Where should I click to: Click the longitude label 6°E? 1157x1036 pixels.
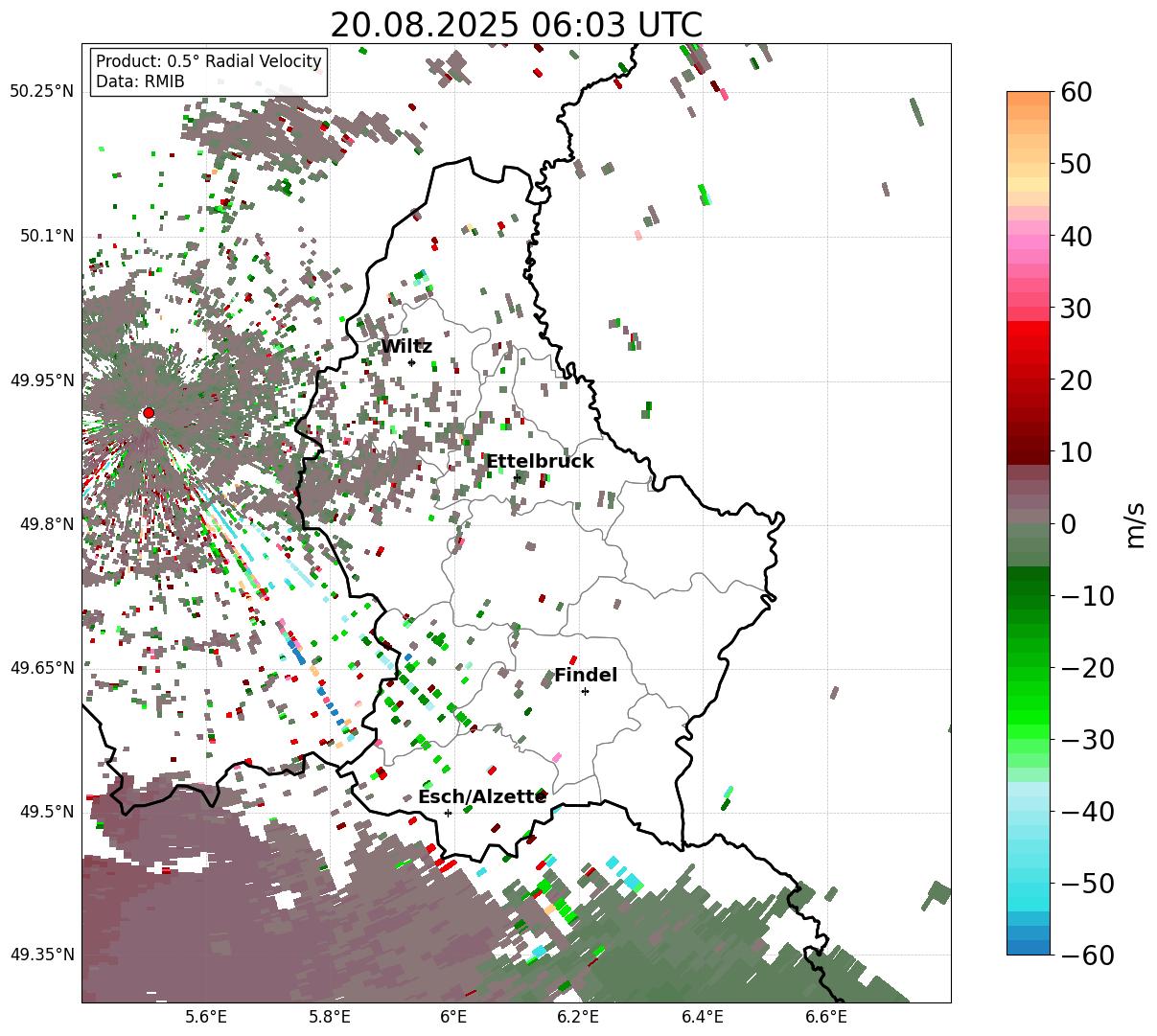click(x=453, y=1016)
